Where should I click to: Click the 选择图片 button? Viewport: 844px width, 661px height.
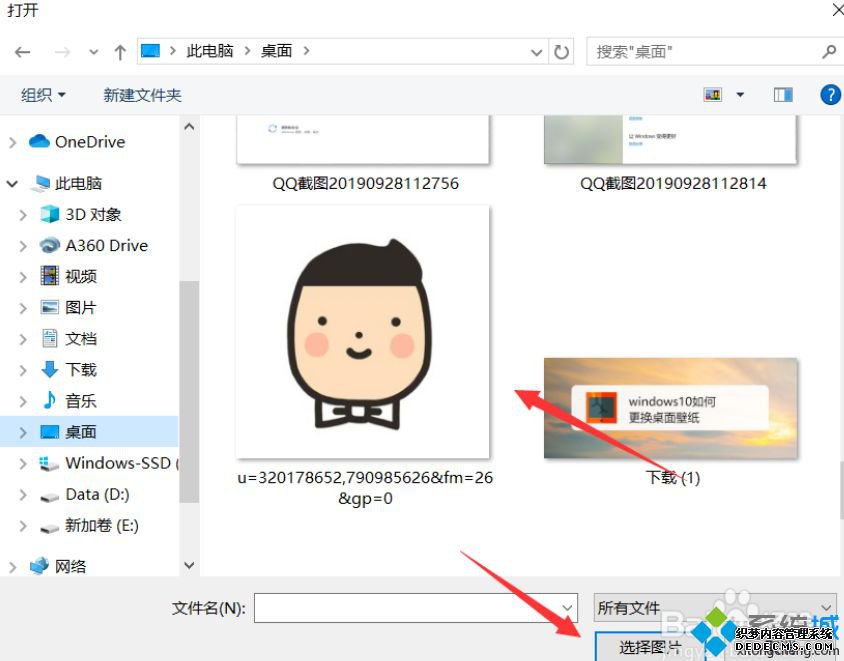650,647
